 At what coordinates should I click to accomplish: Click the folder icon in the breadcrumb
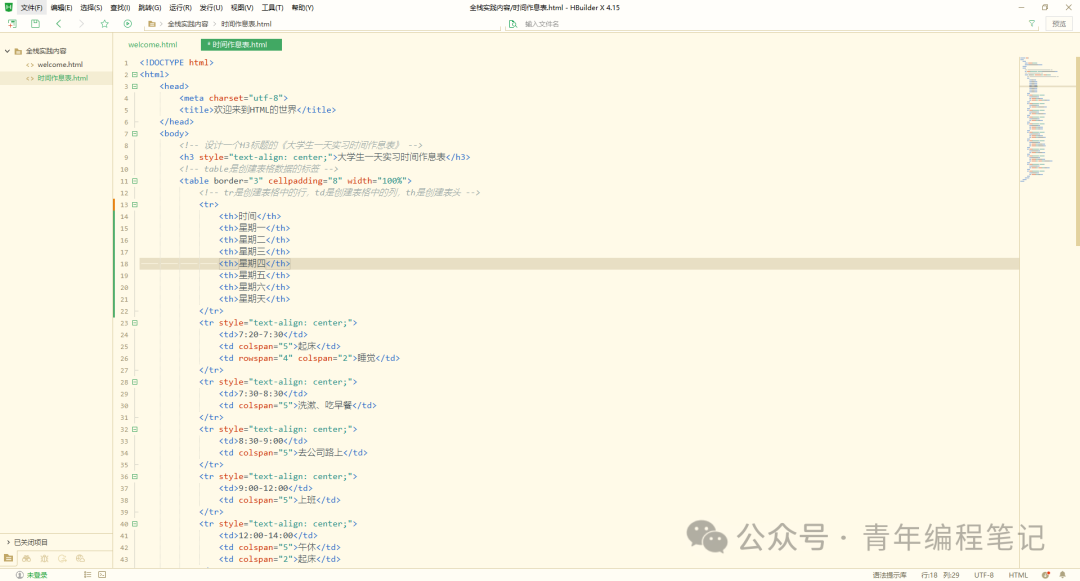(x=152, y=23)
